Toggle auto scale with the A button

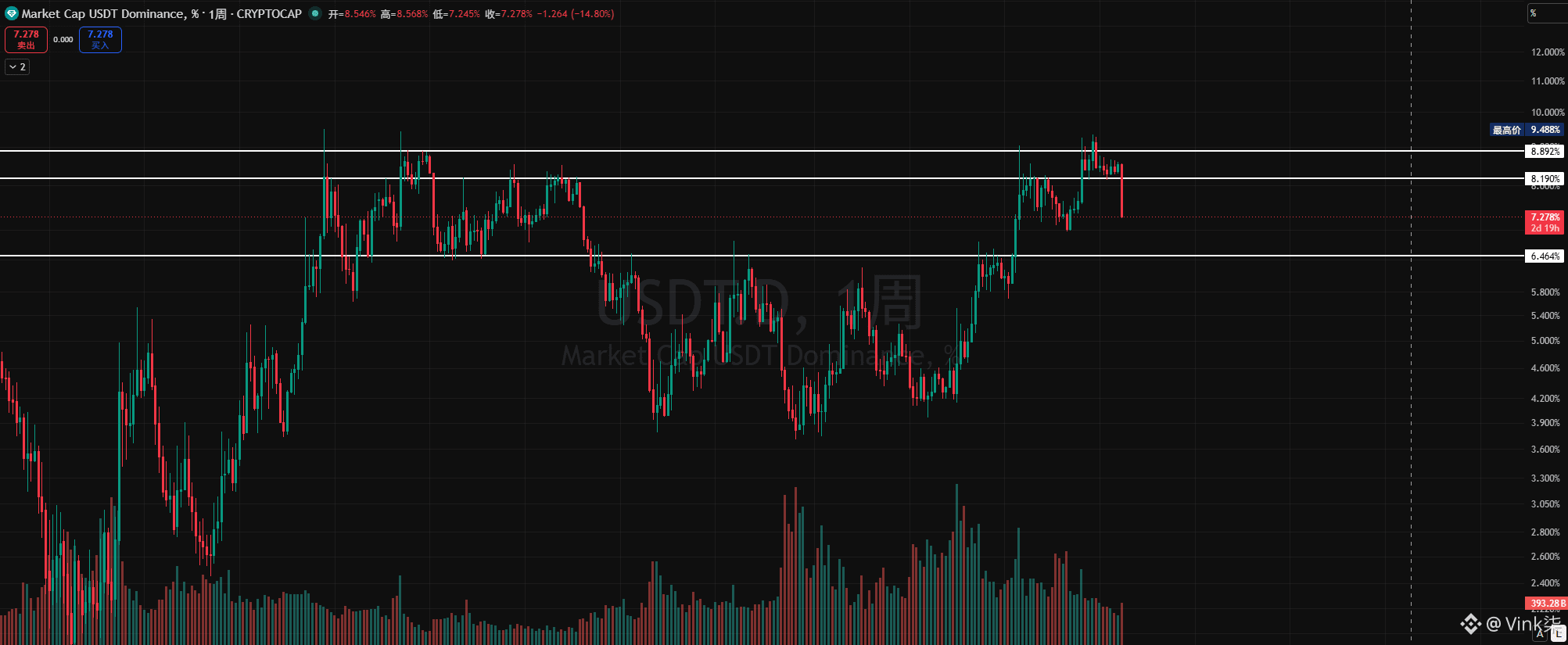tap(1540, 634)
